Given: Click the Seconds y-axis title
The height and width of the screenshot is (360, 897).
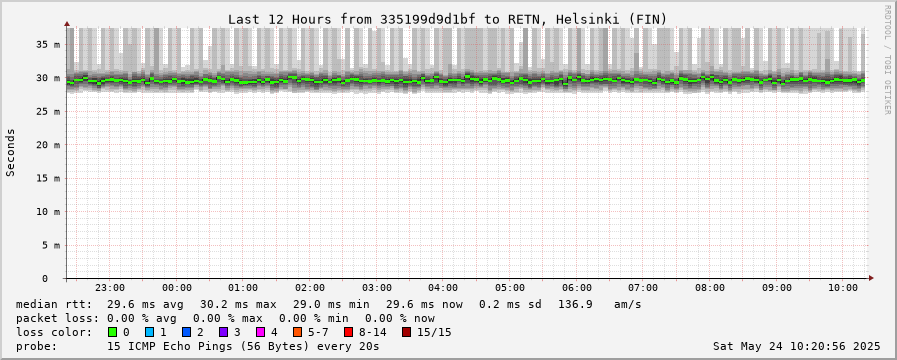Looking at the screenshot, I should coord(10,152).
